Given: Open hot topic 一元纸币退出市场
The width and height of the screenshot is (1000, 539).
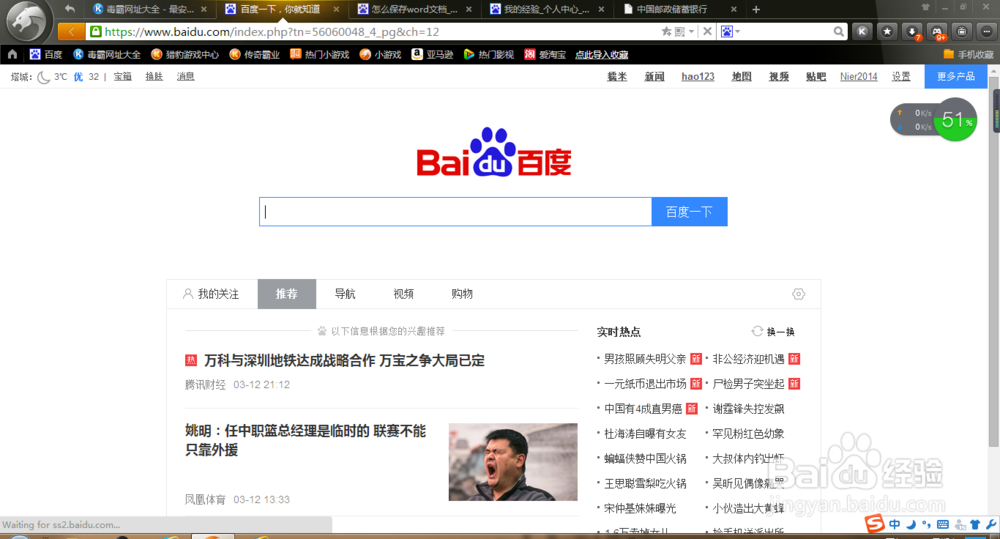Looking at the screenshot, I should [645, 383].
